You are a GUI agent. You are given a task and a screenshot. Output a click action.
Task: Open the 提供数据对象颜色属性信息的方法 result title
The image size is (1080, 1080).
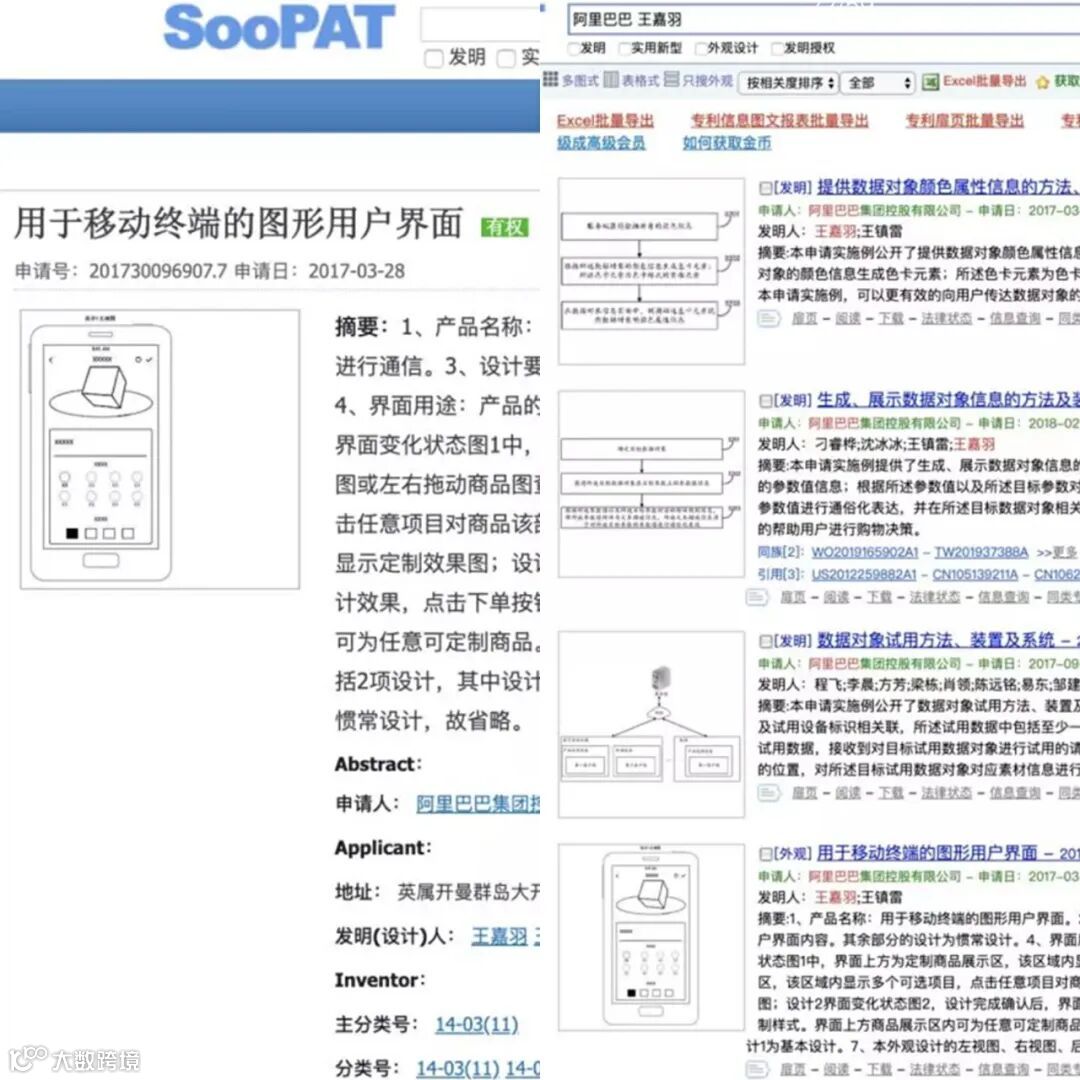948,187
